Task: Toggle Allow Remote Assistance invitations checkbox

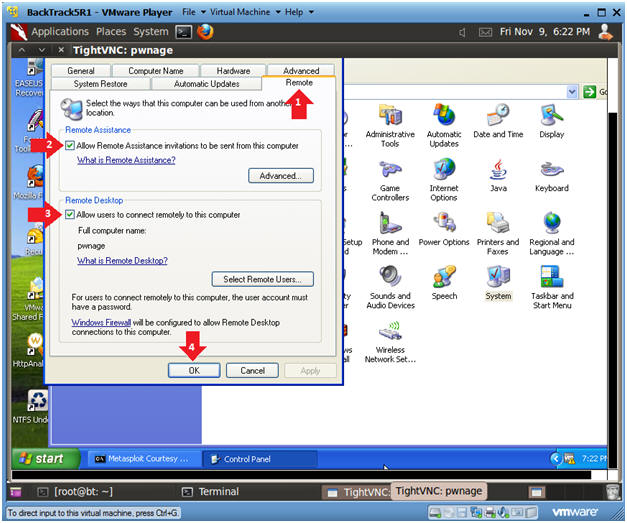Action: 70,145
